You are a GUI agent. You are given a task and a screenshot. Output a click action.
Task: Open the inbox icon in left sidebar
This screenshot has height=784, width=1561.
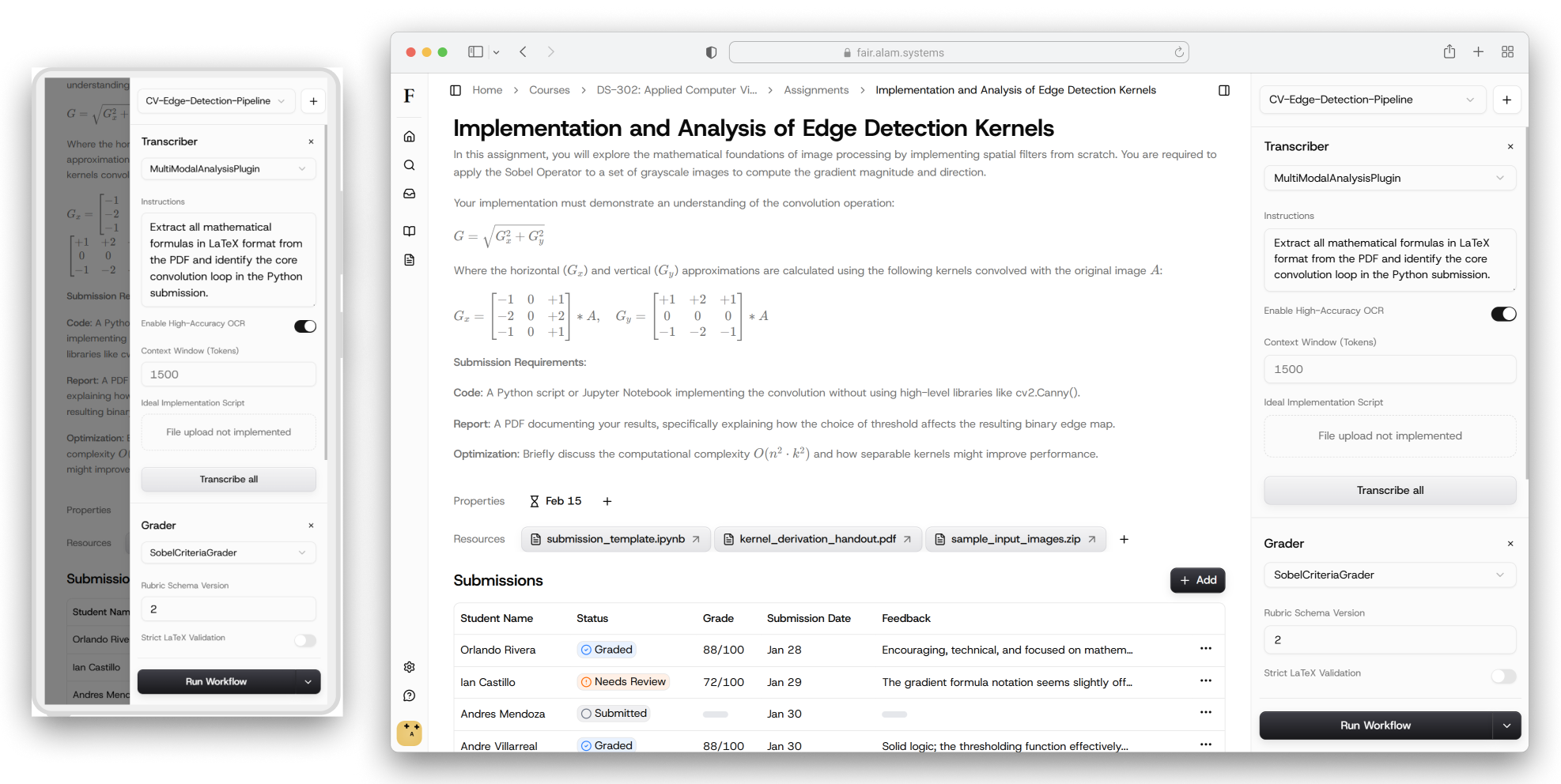click(409, 194)
